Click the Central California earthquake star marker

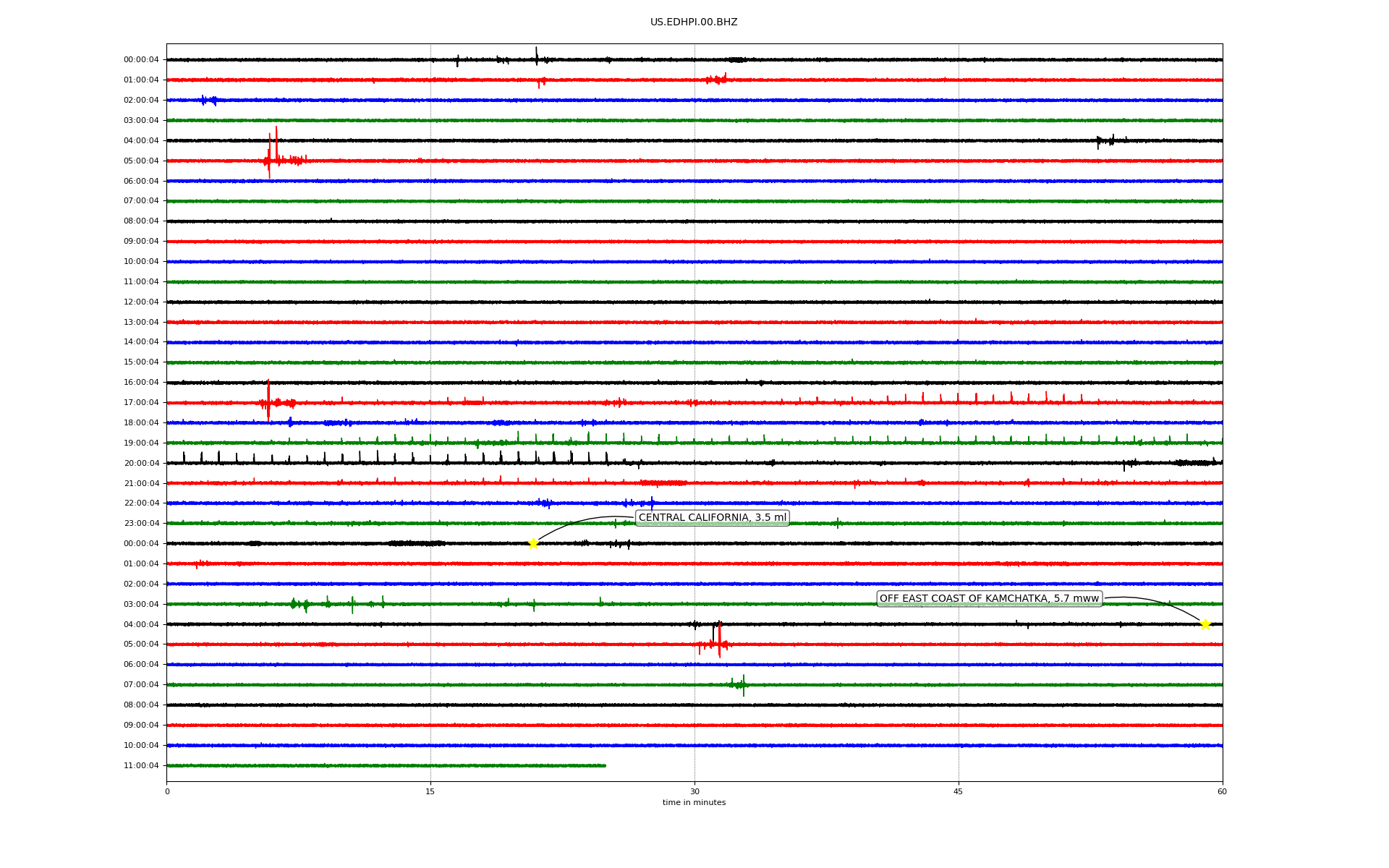533,543
